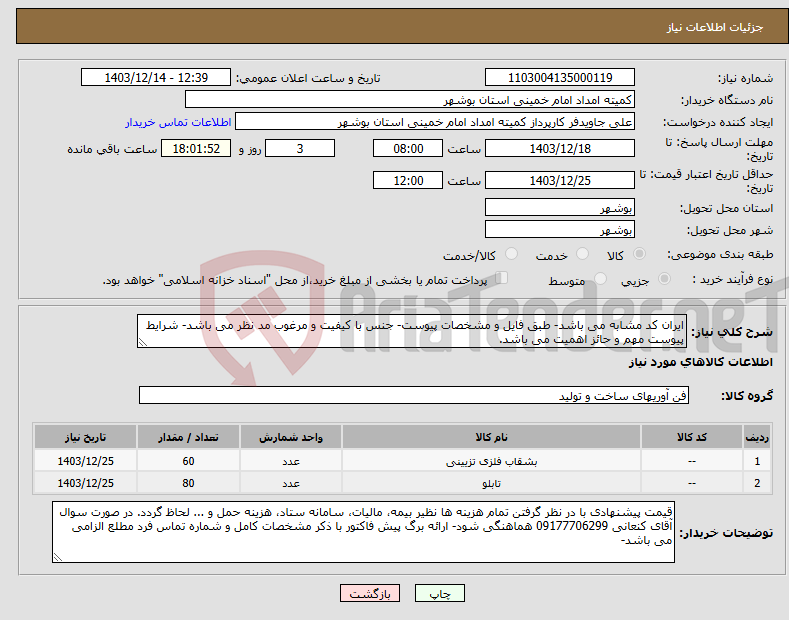Click the quantity cell 60
This screenshot has height=620, width=789.
click(188, 461)
